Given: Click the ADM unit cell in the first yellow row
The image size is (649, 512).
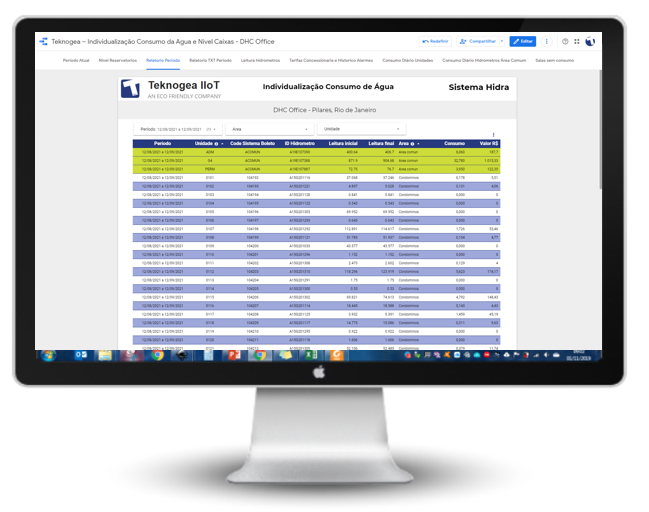Looking at the screenshot, I should point(210,152).
